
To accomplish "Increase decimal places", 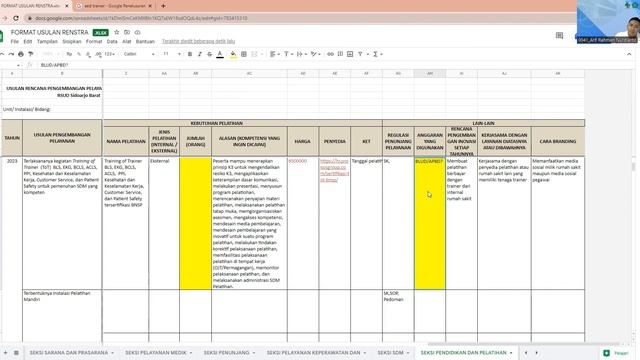I will [x=98, y=54].
